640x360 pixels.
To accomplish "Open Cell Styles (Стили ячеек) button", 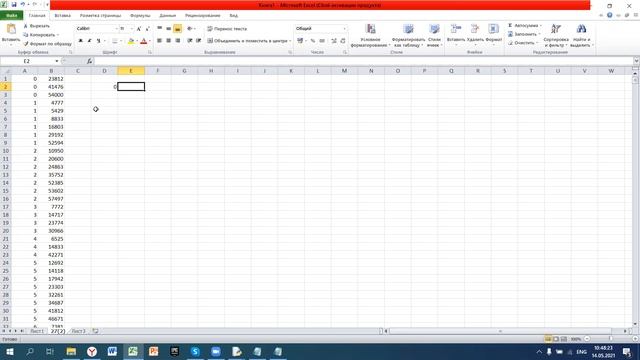I will pyautogui.click(x=434, y=36).
